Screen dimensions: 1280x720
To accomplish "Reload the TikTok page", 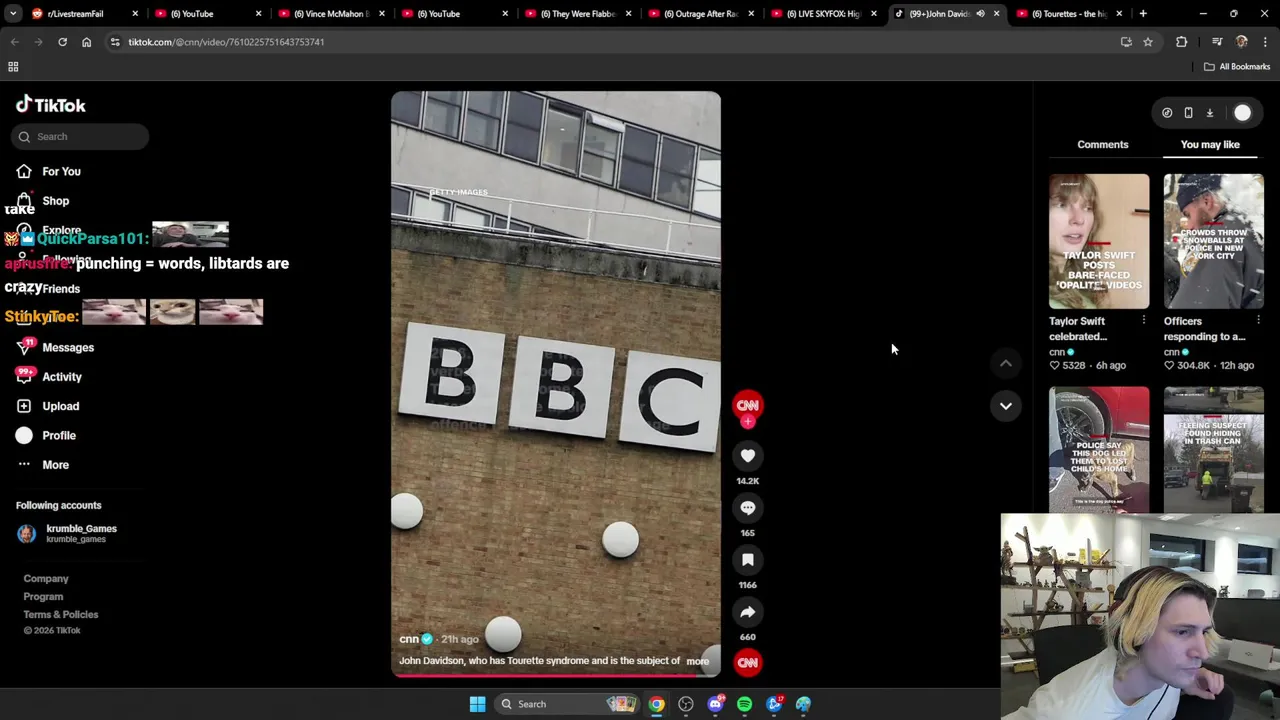I will (x=62, y=42).
